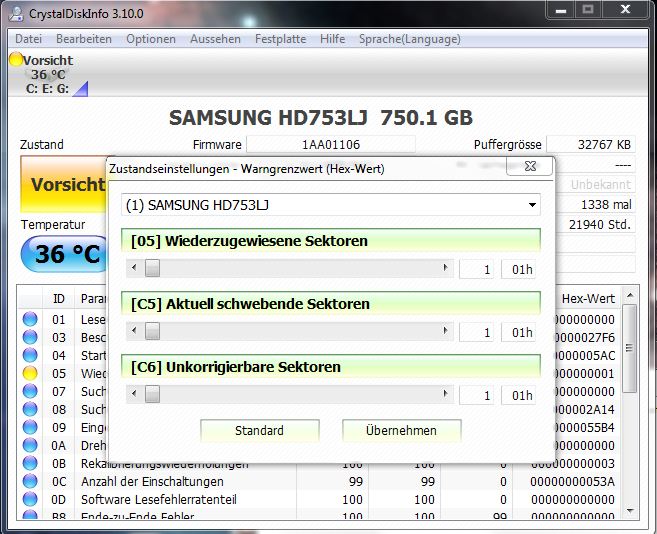Select the Anzahl der Einschaltungen row
Viewport: 657px width, 534px height.
[319, 482]
